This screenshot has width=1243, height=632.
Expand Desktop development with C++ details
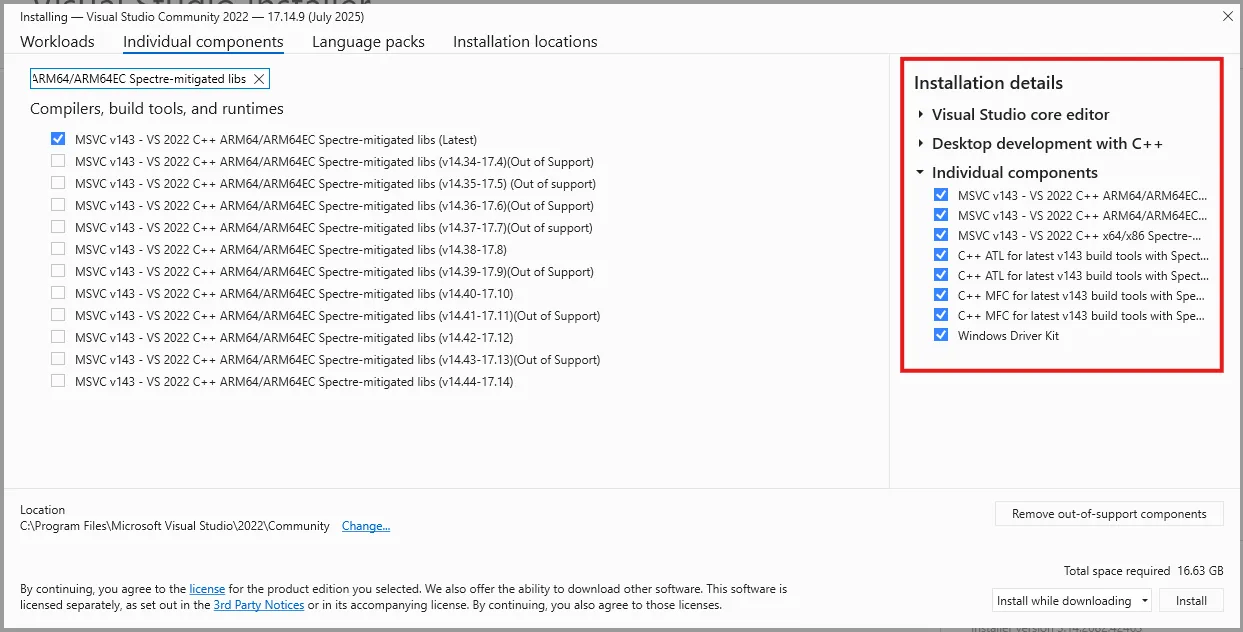[x=920, y=144]
